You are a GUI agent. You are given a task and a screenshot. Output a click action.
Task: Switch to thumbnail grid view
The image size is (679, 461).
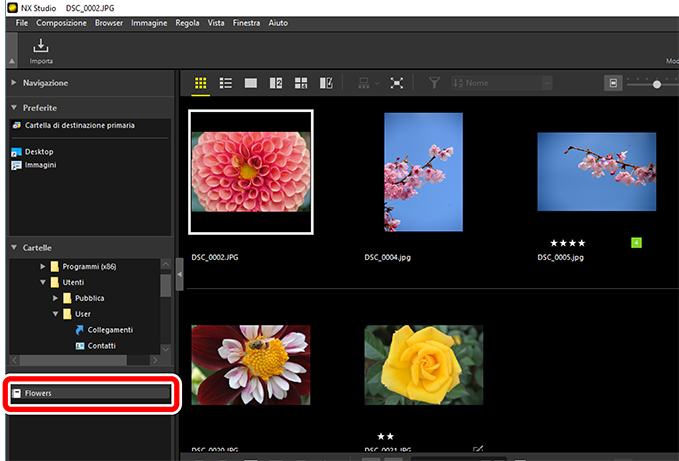pyautogui.click(x=200, y=83)
